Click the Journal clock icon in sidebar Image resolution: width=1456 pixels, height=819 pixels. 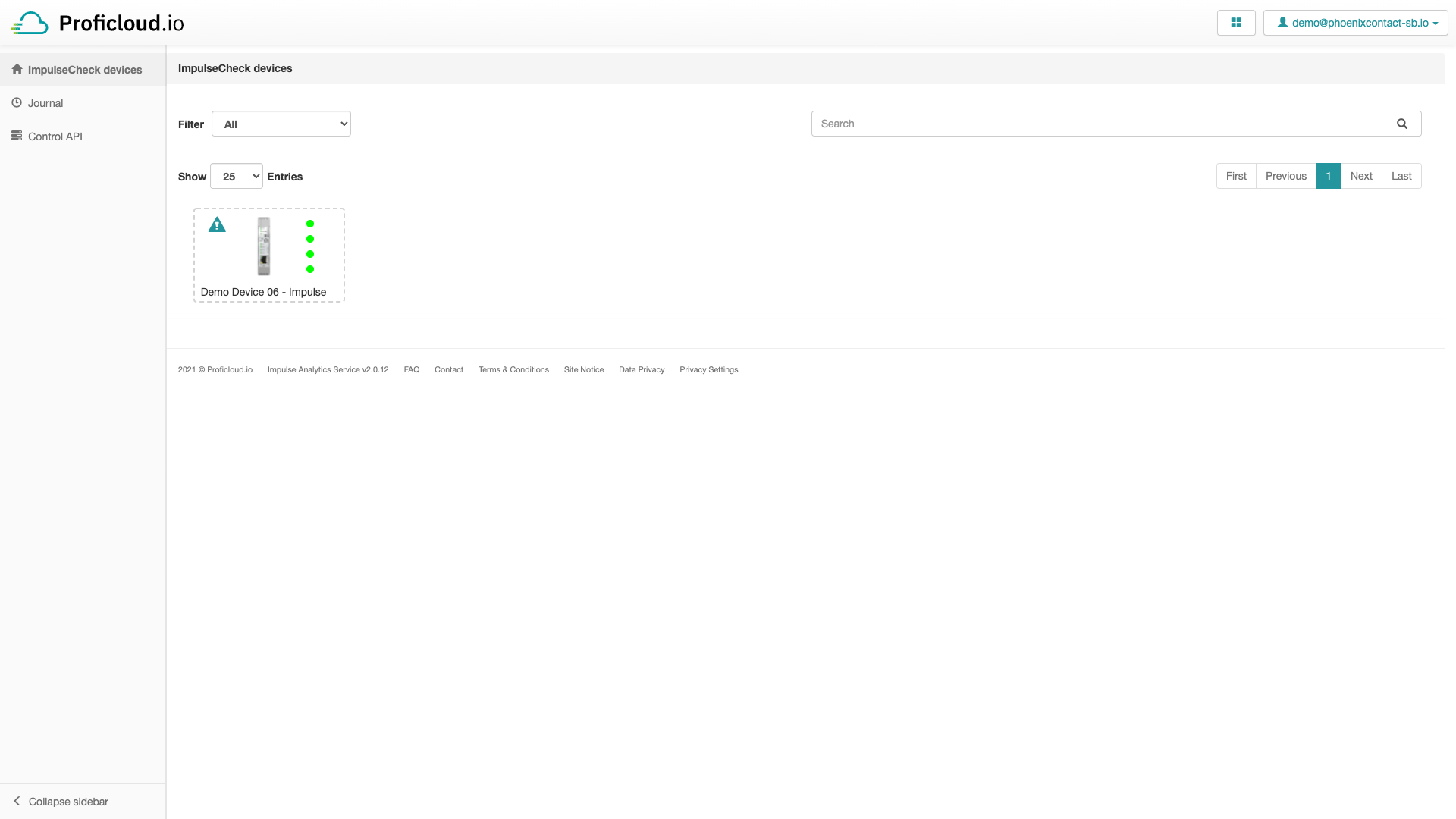[x=17, y=102]
